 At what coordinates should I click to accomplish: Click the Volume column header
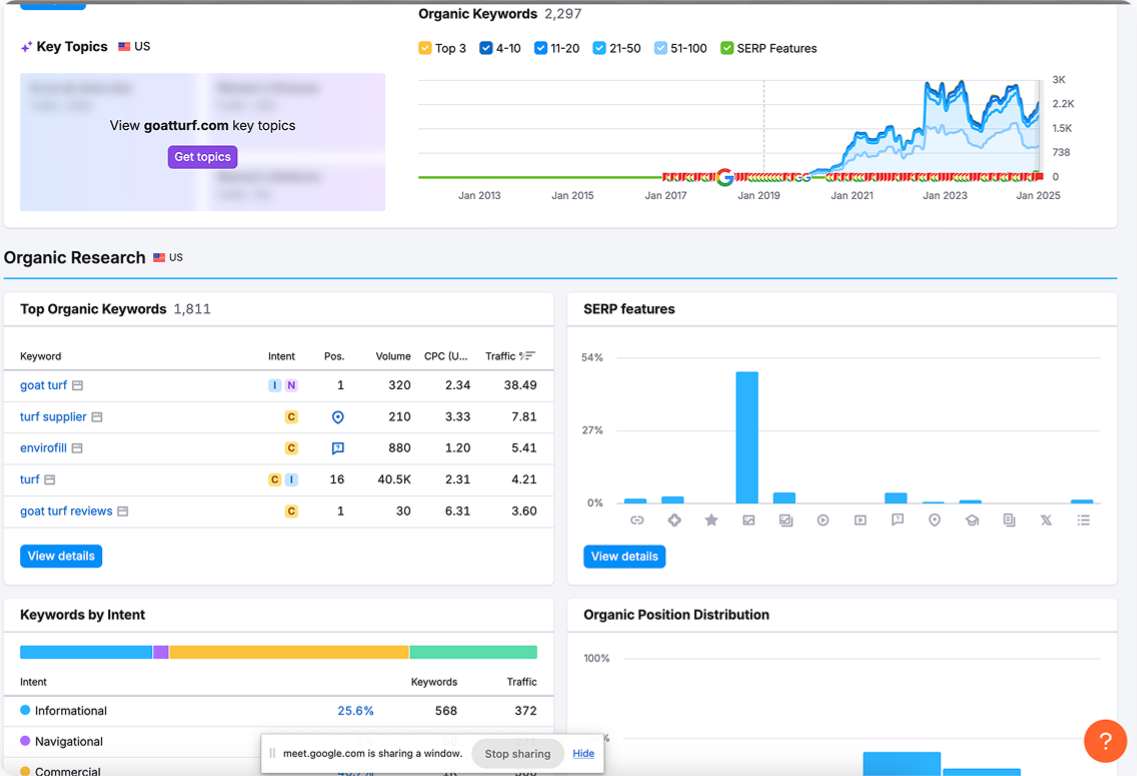(x=393, y=356)
